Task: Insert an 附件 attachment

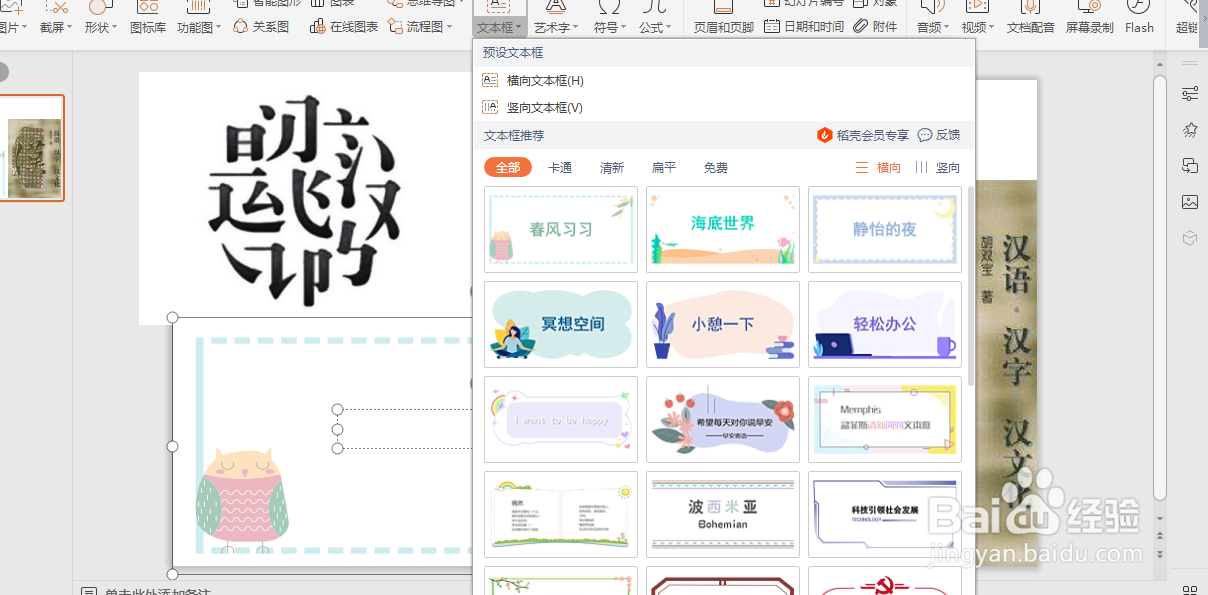Action: coord(875,27)
